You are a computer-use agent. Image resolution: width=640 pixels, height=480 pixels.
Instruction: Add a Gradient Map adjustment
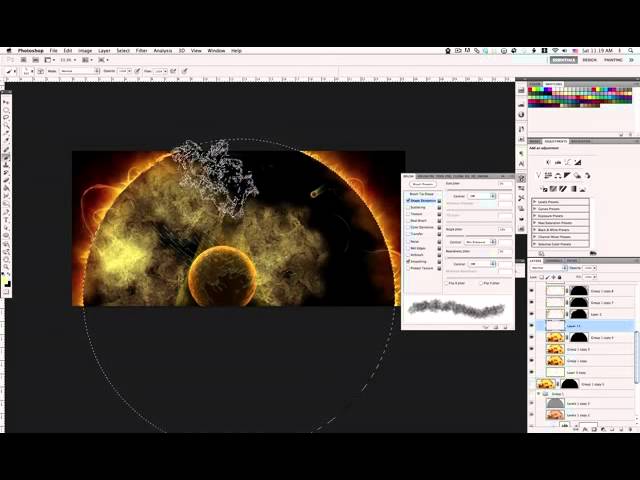click(x=573, y=189)
